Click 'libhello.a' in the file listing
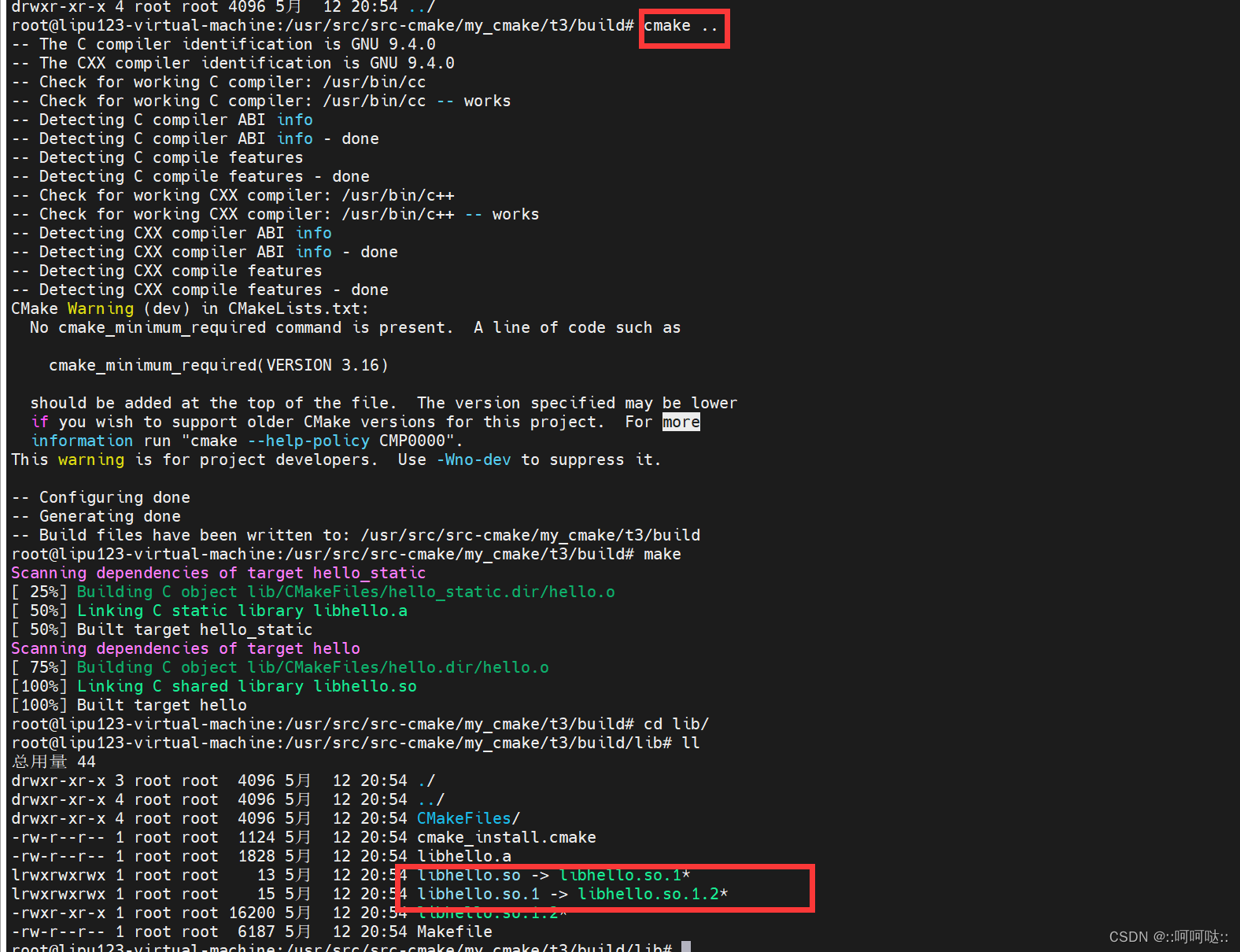 [x=464, y=856]
